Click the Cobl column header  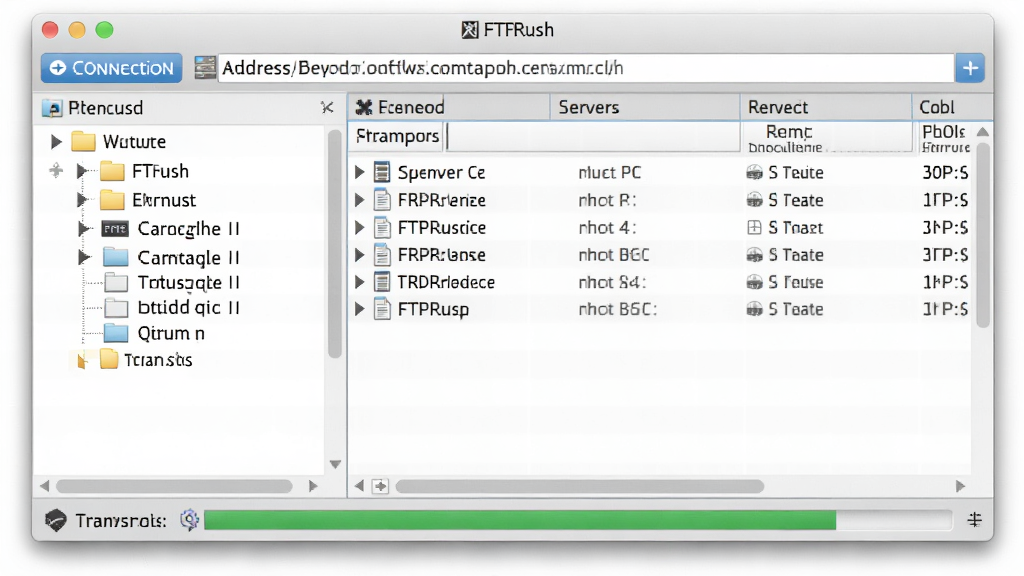click(x=936, y=107)
